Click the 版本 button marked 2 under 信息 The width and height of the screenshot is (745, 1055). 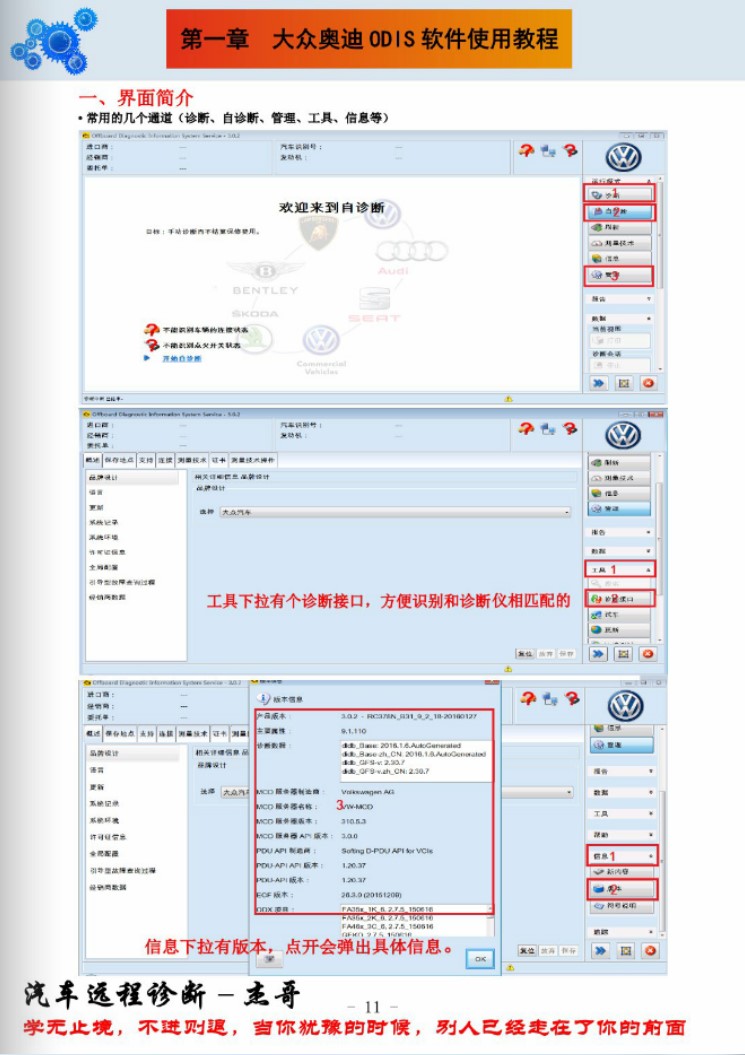[x=620, y=887]
